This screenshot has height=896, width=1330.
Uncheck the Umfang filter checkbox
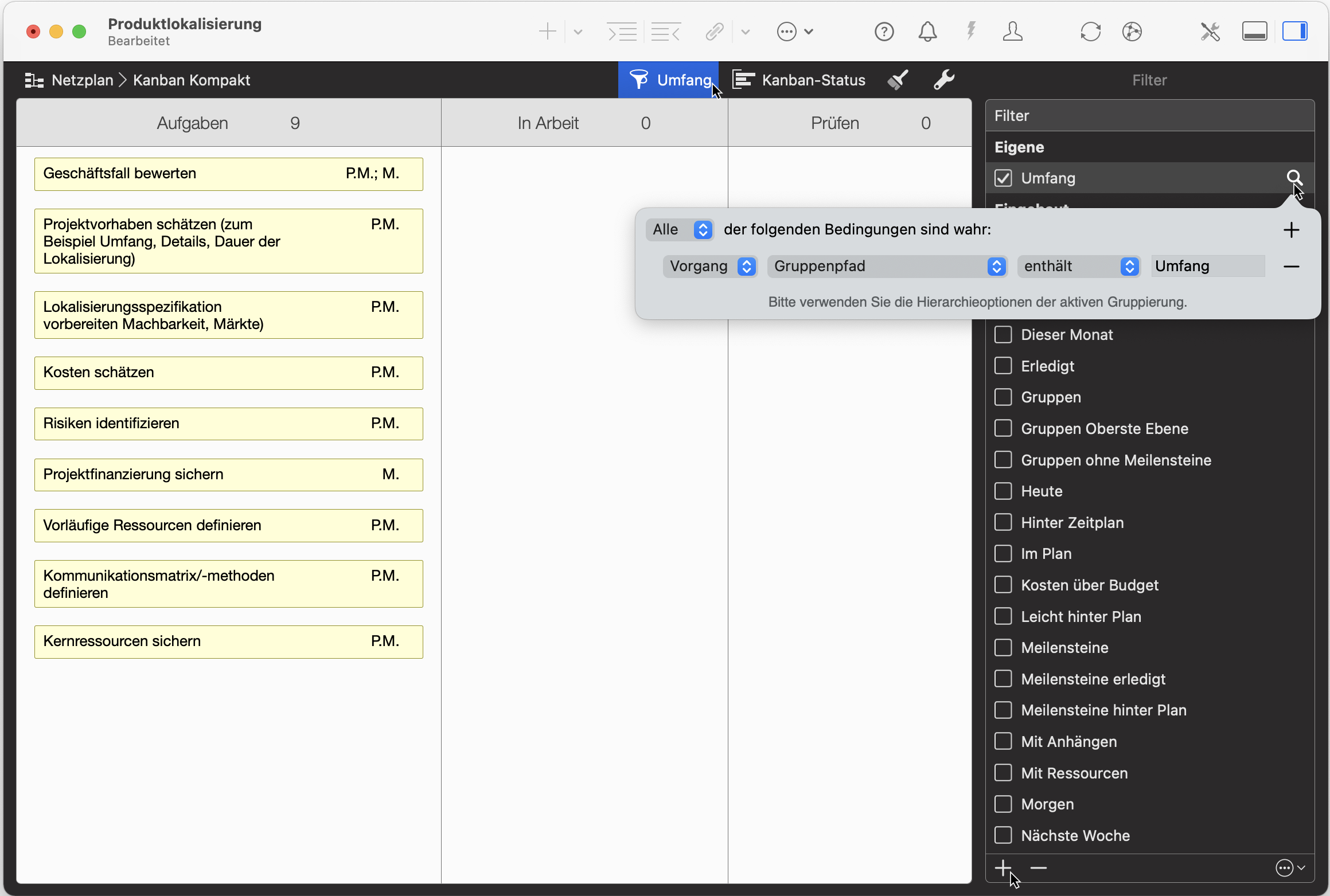point(1003,178)
